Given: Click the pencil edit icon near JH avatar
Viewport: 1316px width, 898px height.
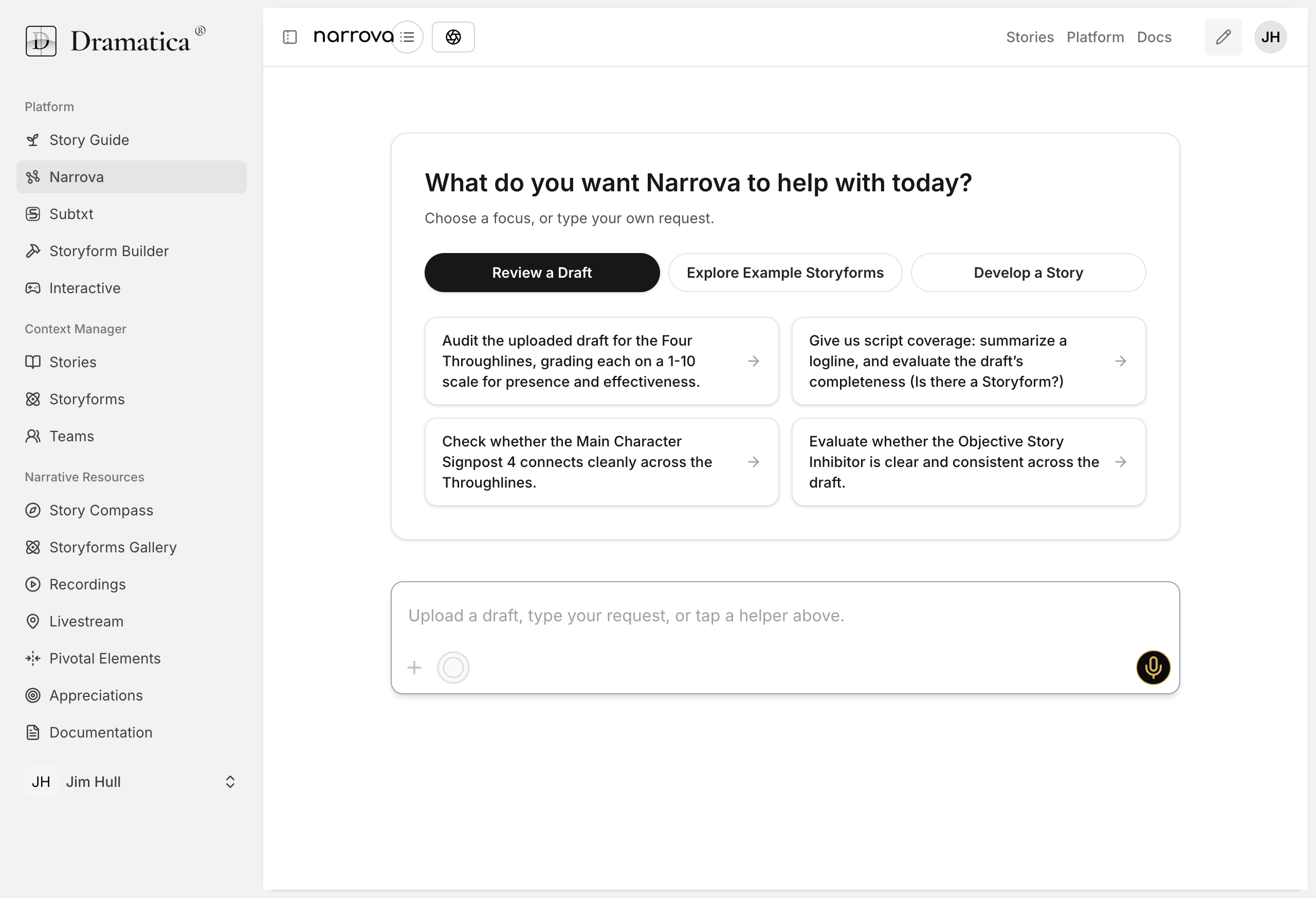Looking at the screenshot, I should pos(1223,37).
